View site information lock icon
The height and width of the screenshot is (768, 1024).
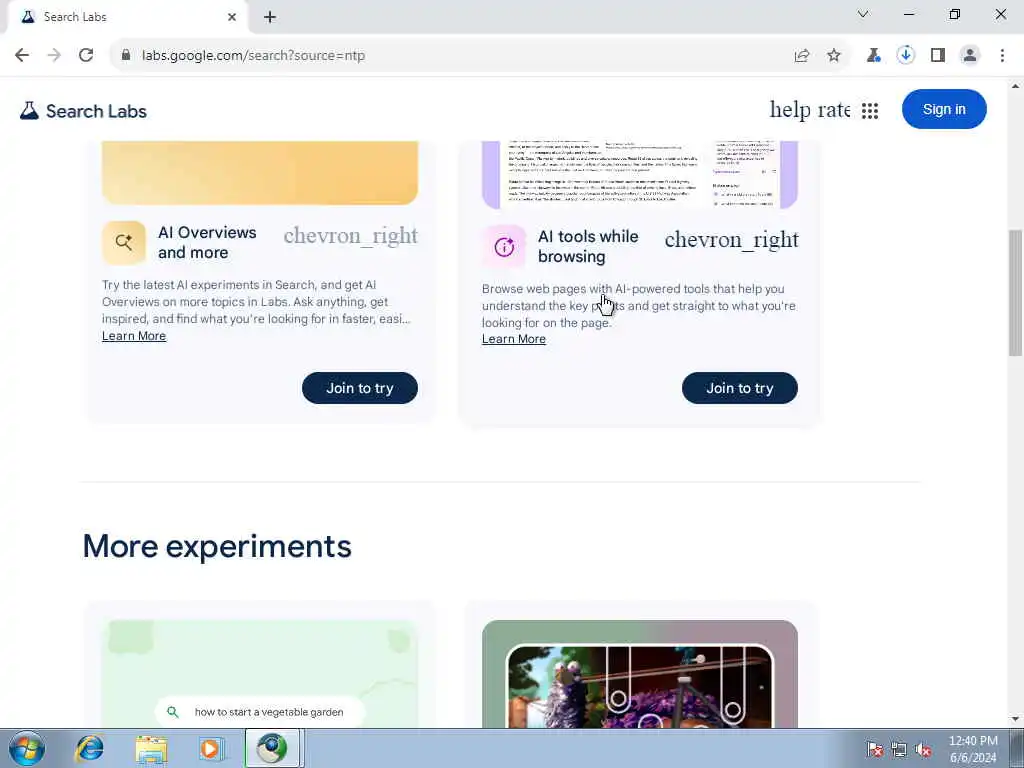(126, 56)
